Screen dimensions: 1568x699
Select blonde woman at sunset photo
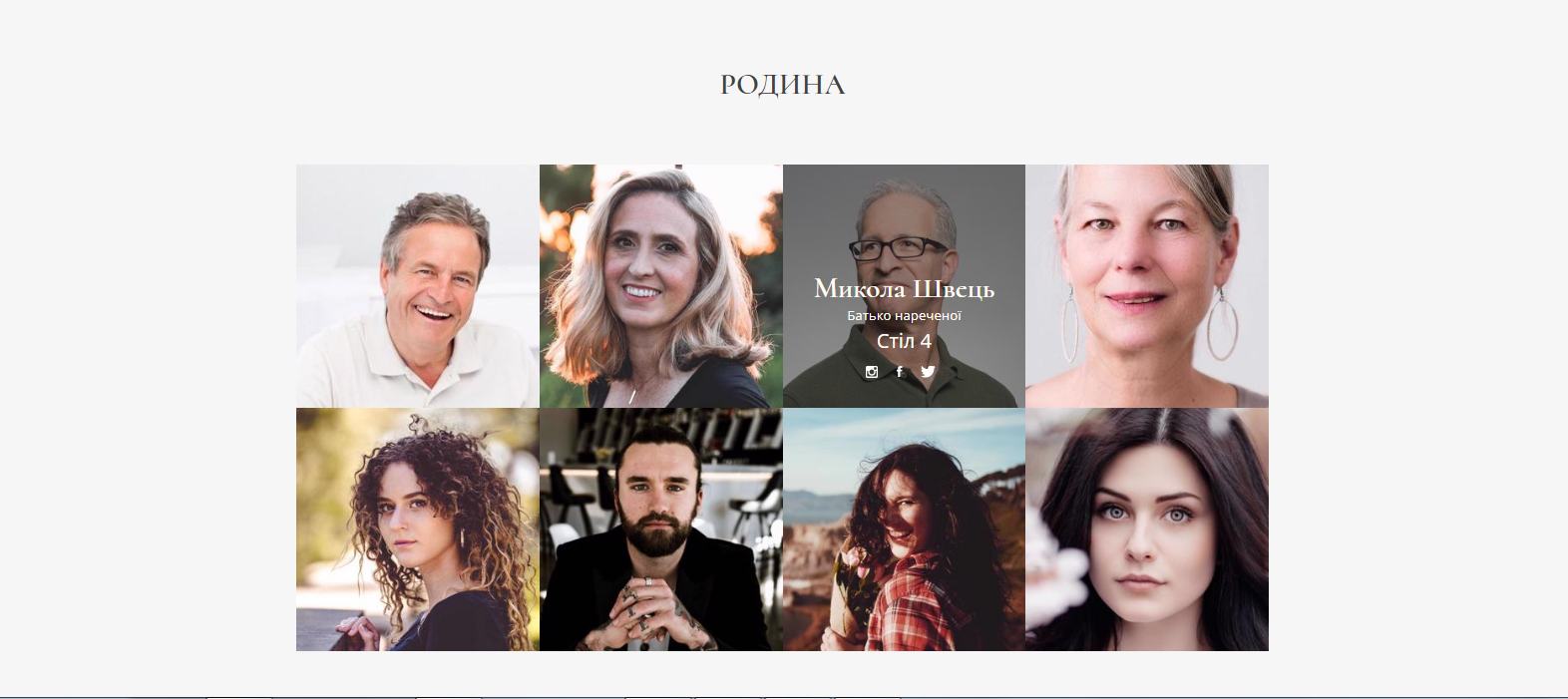click(x=661, y=286)
